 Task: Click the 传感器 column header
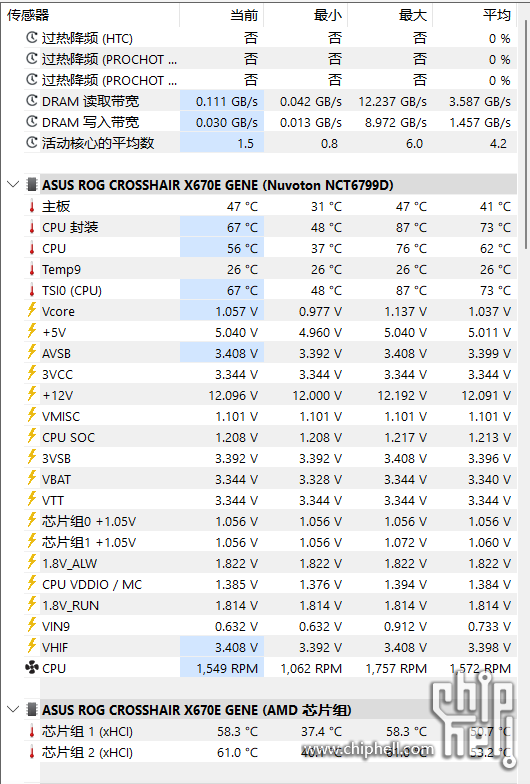click(28, 16)
